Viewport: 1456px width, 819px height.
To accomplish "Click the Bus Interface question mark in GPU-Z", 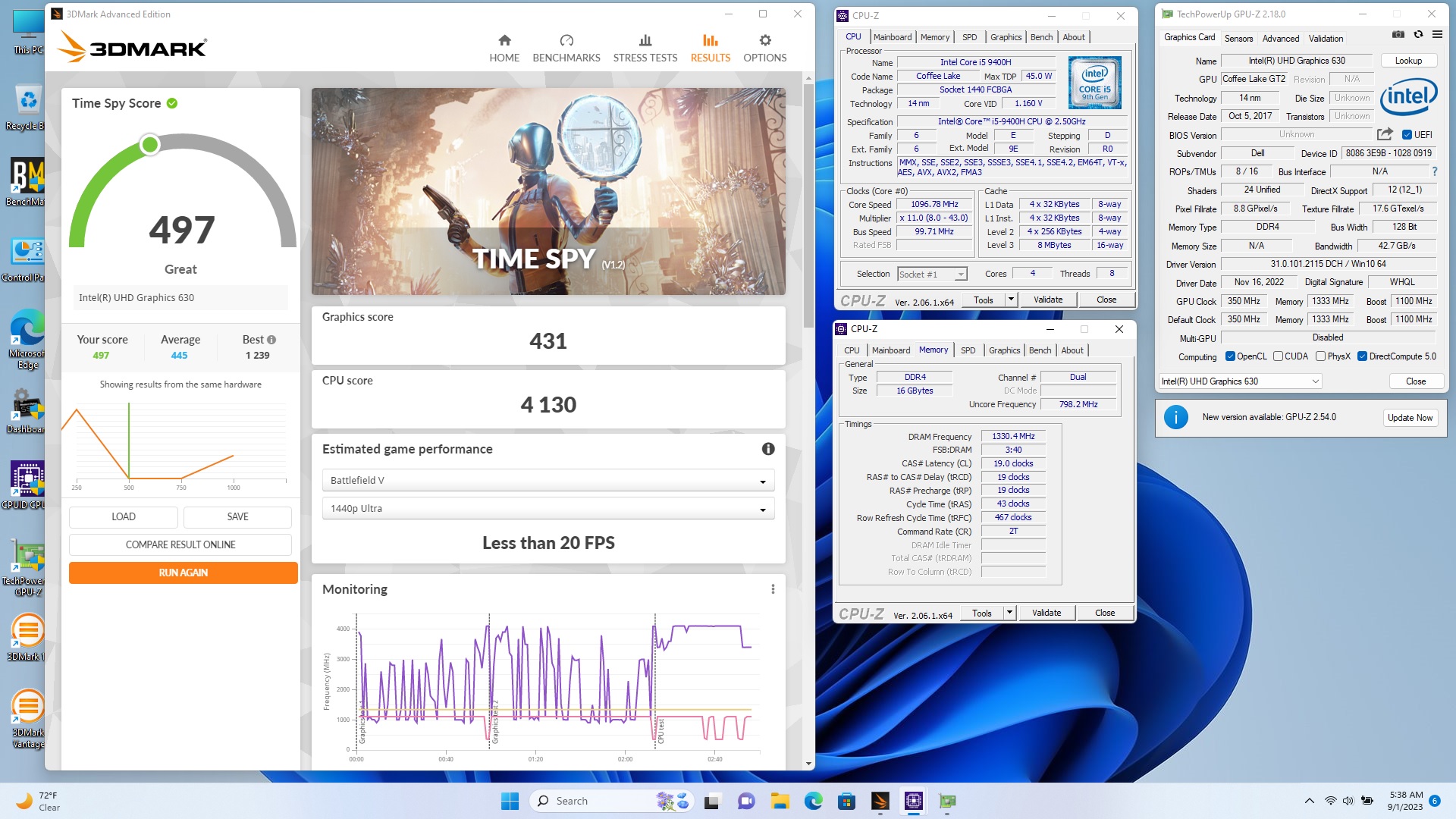I will [x=1435, y=171].
